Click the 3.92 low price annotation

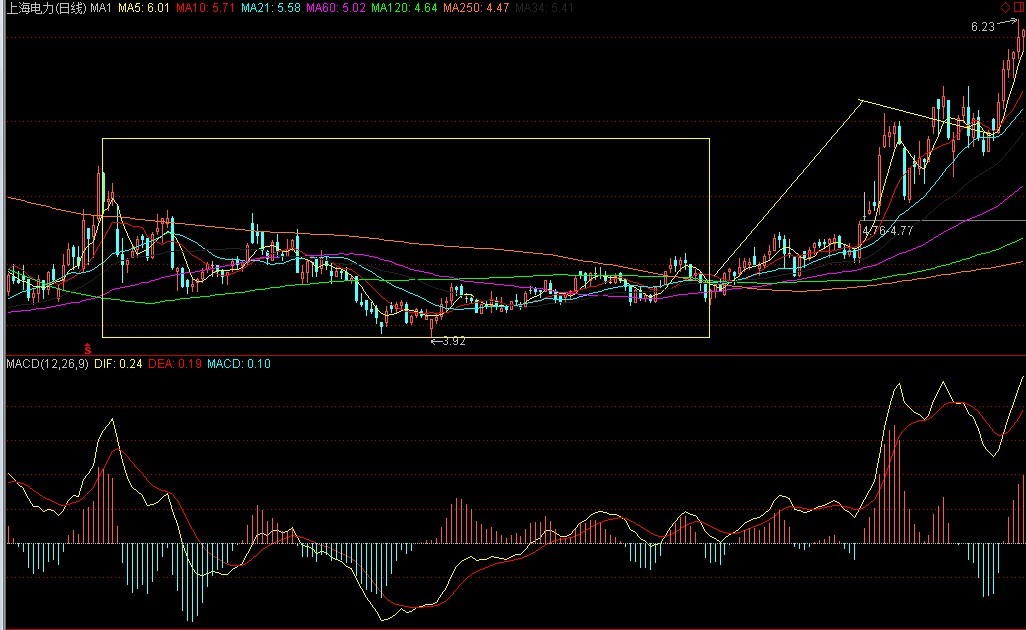pyautogui.click(x=449, y=341)
